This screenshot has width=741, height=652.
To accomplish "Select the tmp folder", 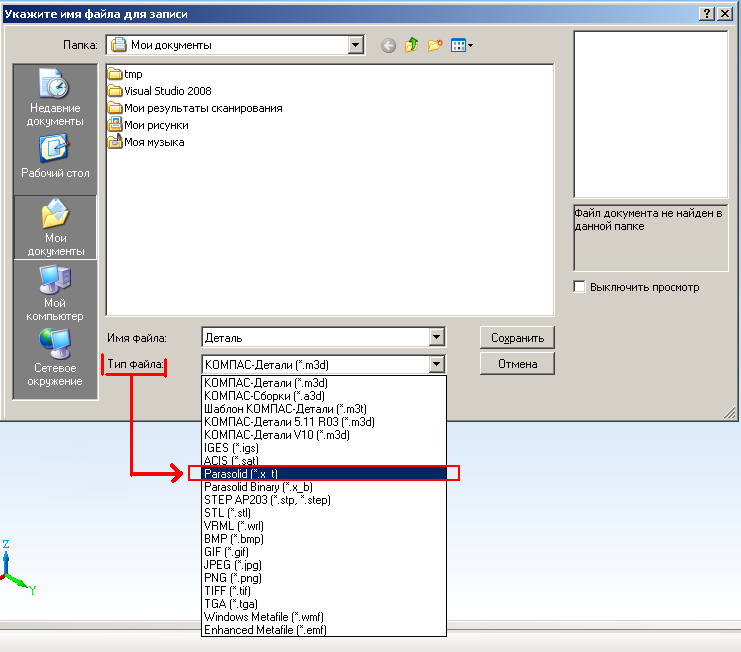I will (125, 74).
